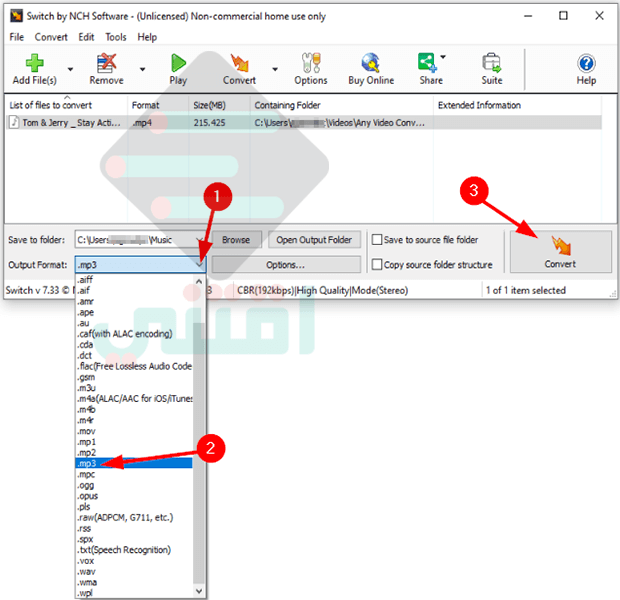This screenshot has width=620, height=600.
Task: Open the Add File(s) dropdown arrow
Action: (70, 69)
